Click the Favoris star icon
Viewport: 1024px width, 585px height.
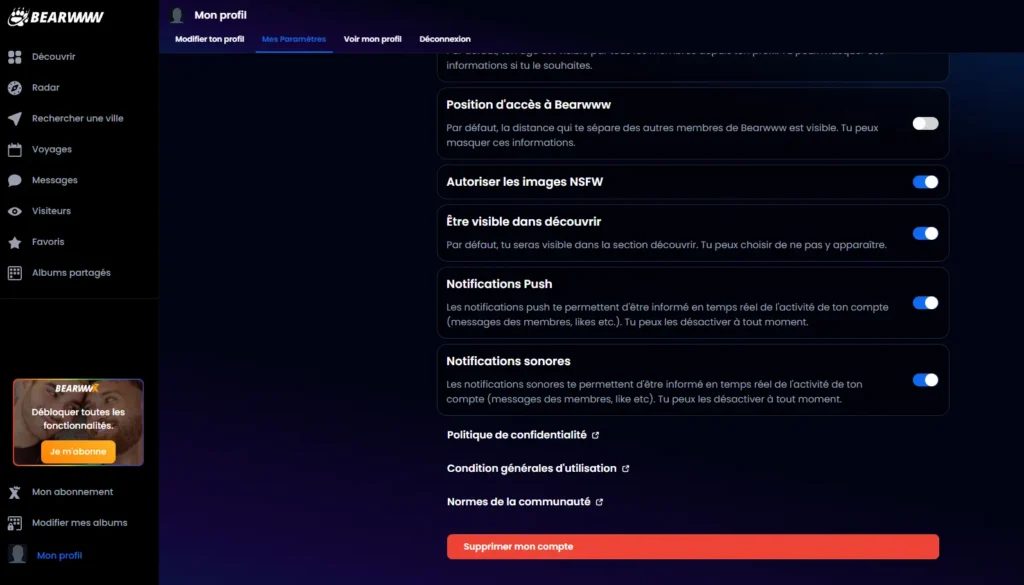click(15, 243)
